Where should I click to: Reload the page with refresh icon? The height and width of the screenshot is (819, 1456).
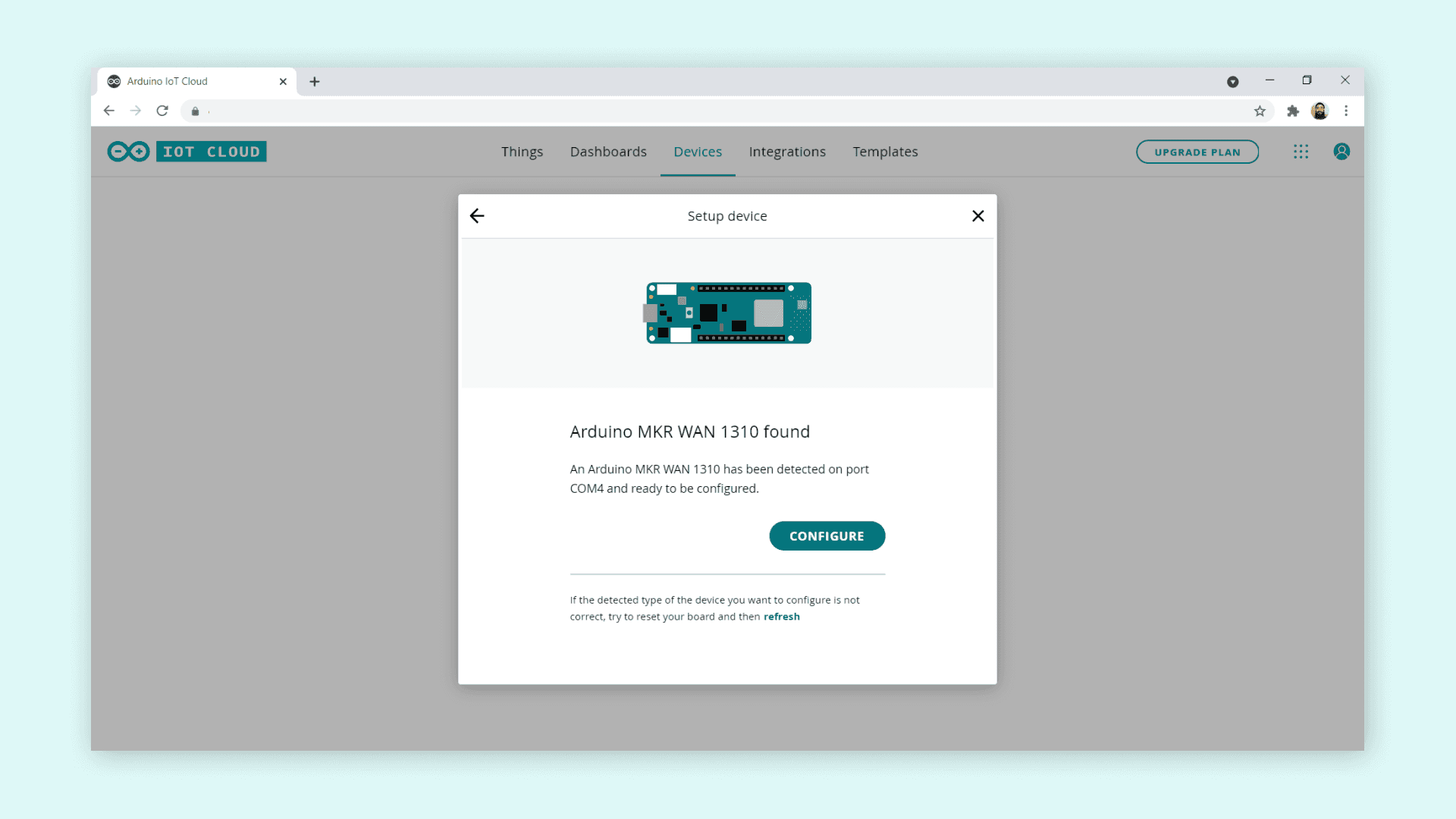tap(162, 111)
